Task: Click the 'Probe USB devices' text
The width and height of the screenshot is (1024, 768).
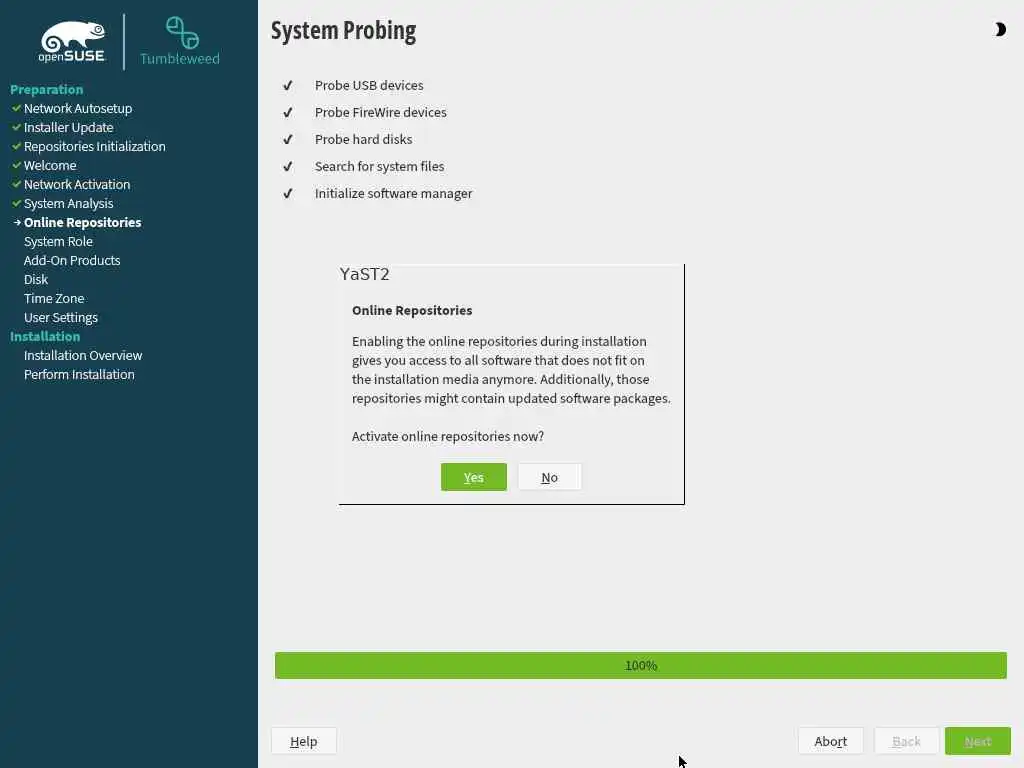Action: point(369,86)
